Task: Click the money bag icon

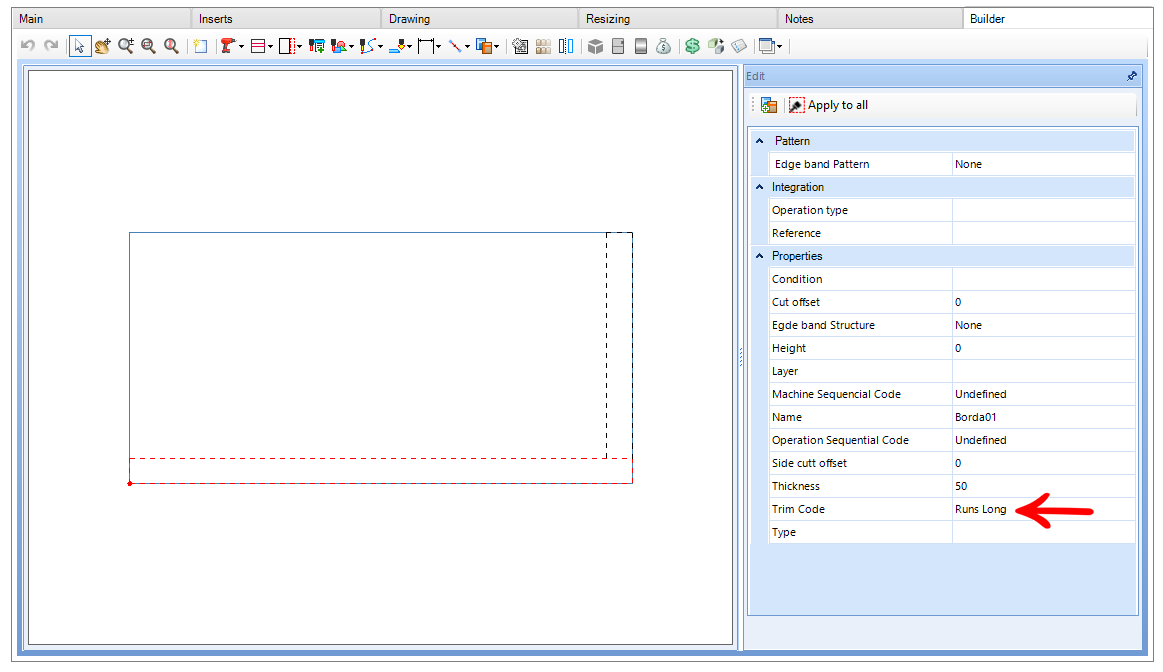Action: [664, 46]
